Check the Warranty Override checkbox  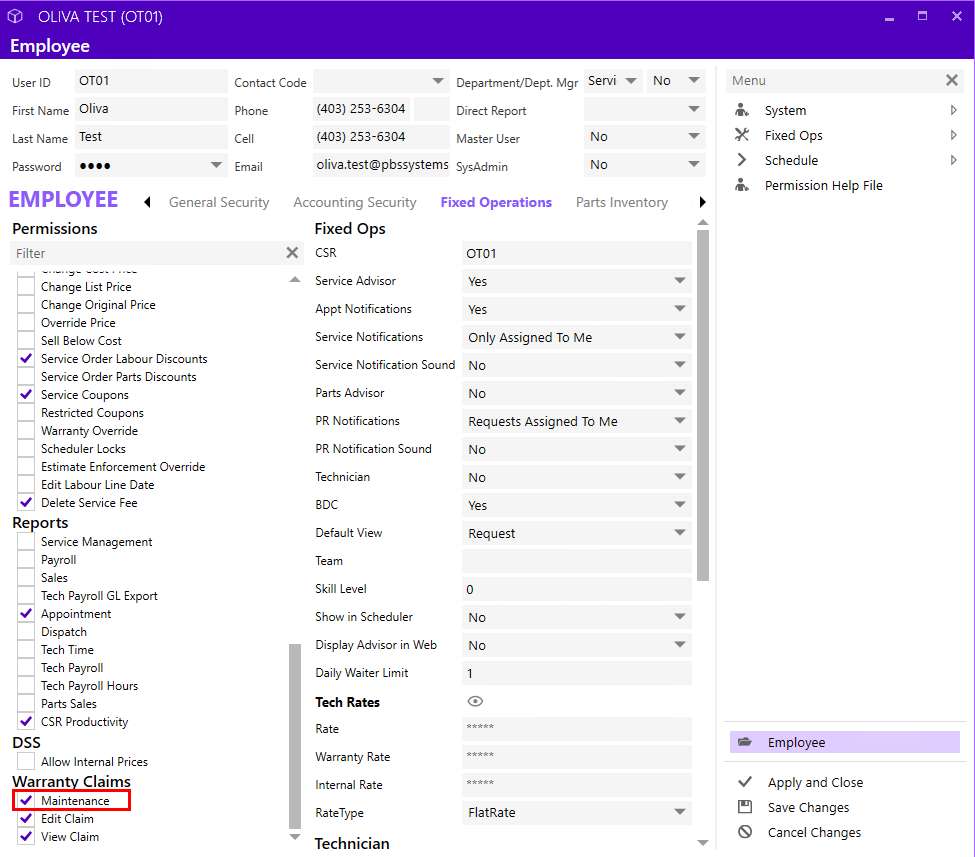[25, 430]
